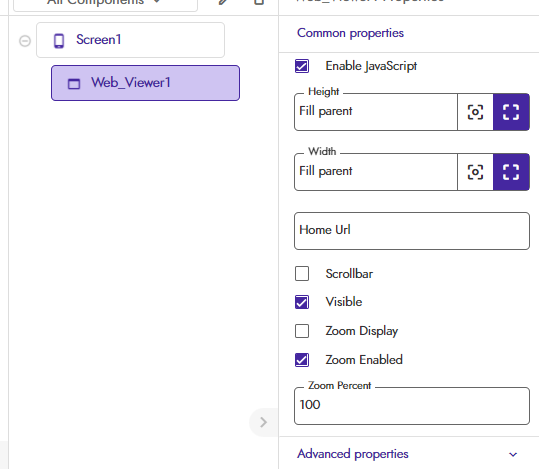Collapse the Screen1 tree node
The image size is (539, 469).
25,41
